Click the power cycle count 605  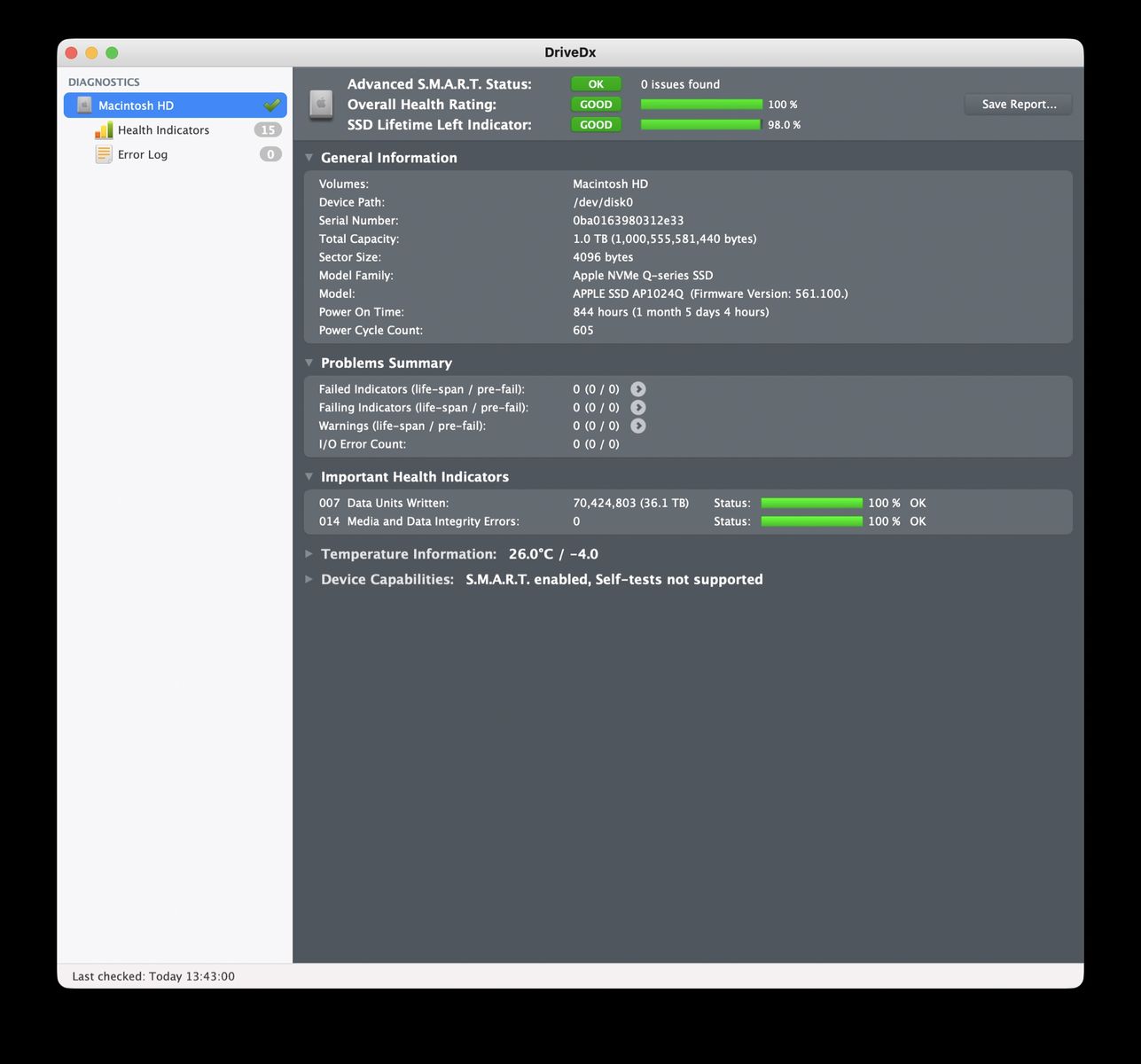[583, 331]
